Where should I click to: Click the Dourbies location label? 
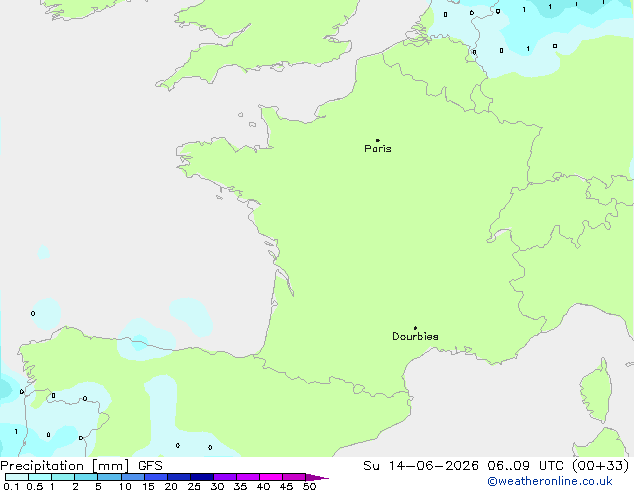415,336
